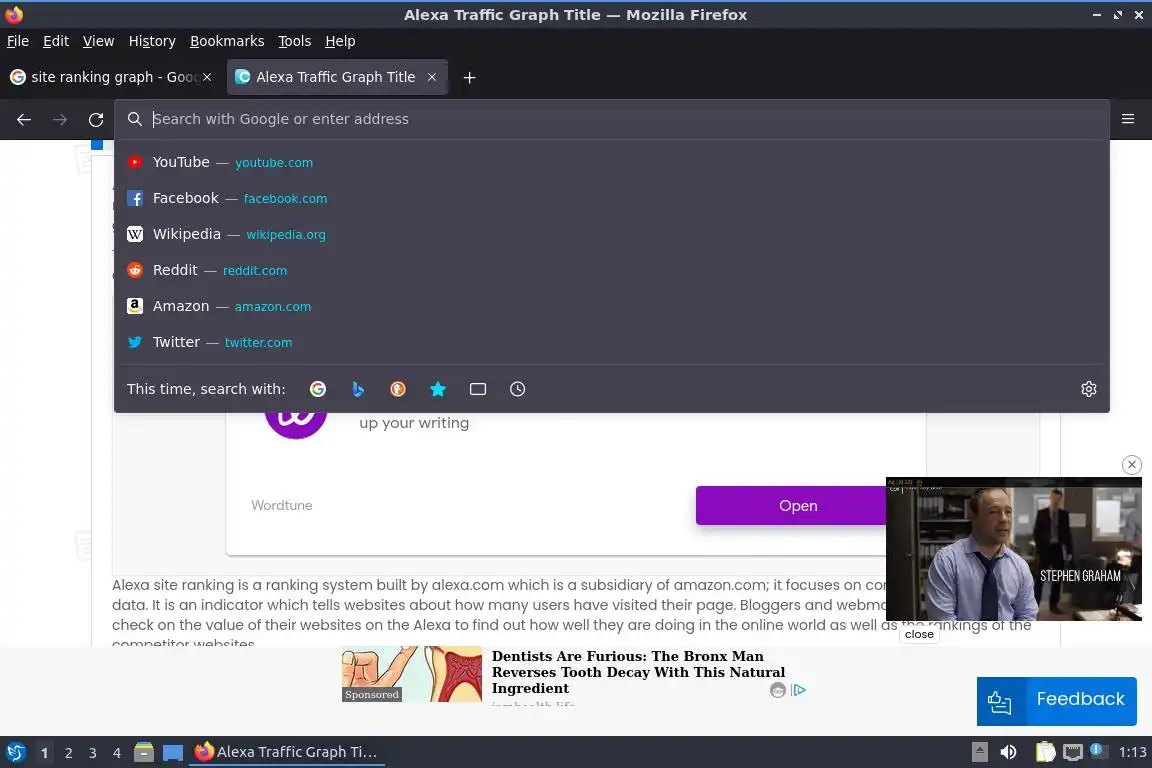
Task: Close the Alexa Traffic Graph Title tab
Action: 432,76
